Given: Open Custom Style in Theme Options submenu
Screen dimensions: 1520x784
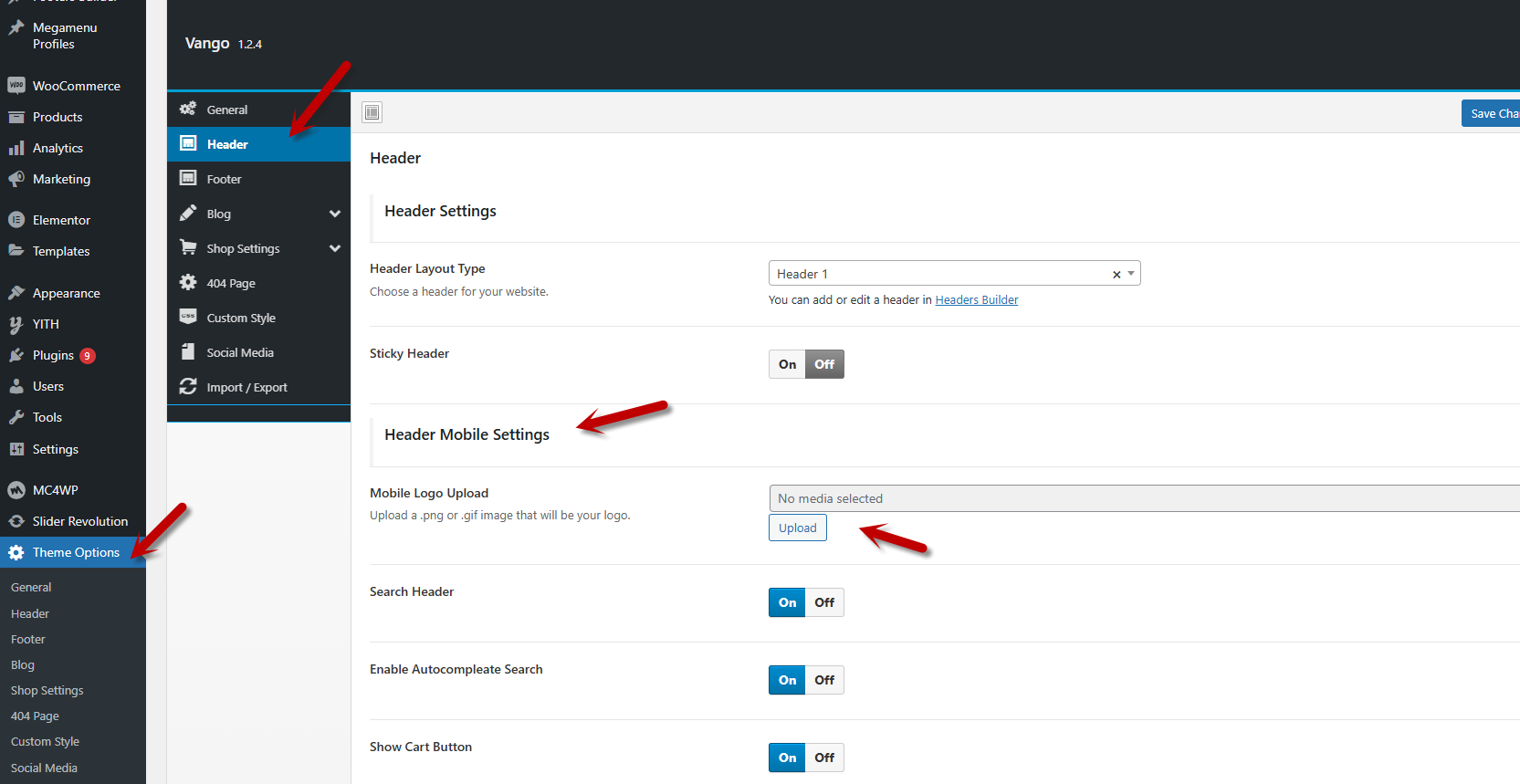Looking at the screenshot, I should coord(46,742).
